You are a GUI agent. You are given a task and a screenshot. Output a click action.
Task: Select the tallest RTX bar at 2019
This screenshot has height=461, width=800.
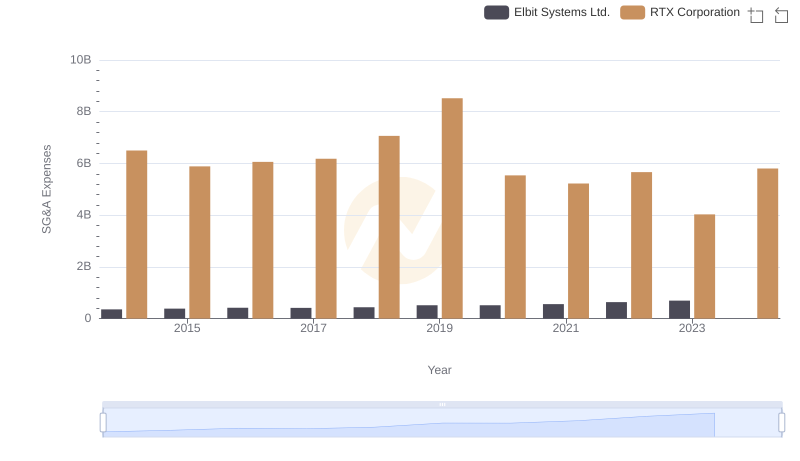[452, 209]
